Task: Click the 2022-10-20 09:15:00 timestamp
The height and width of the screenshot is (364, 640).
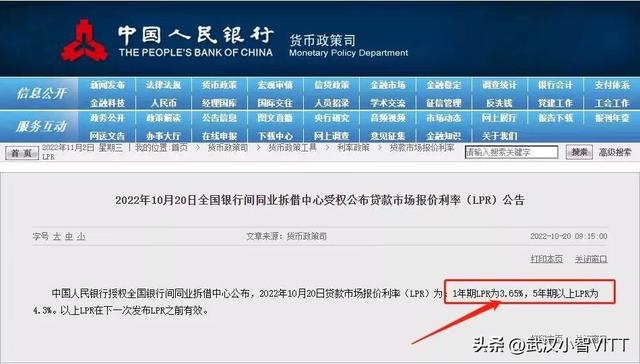Action: point(569,236)
